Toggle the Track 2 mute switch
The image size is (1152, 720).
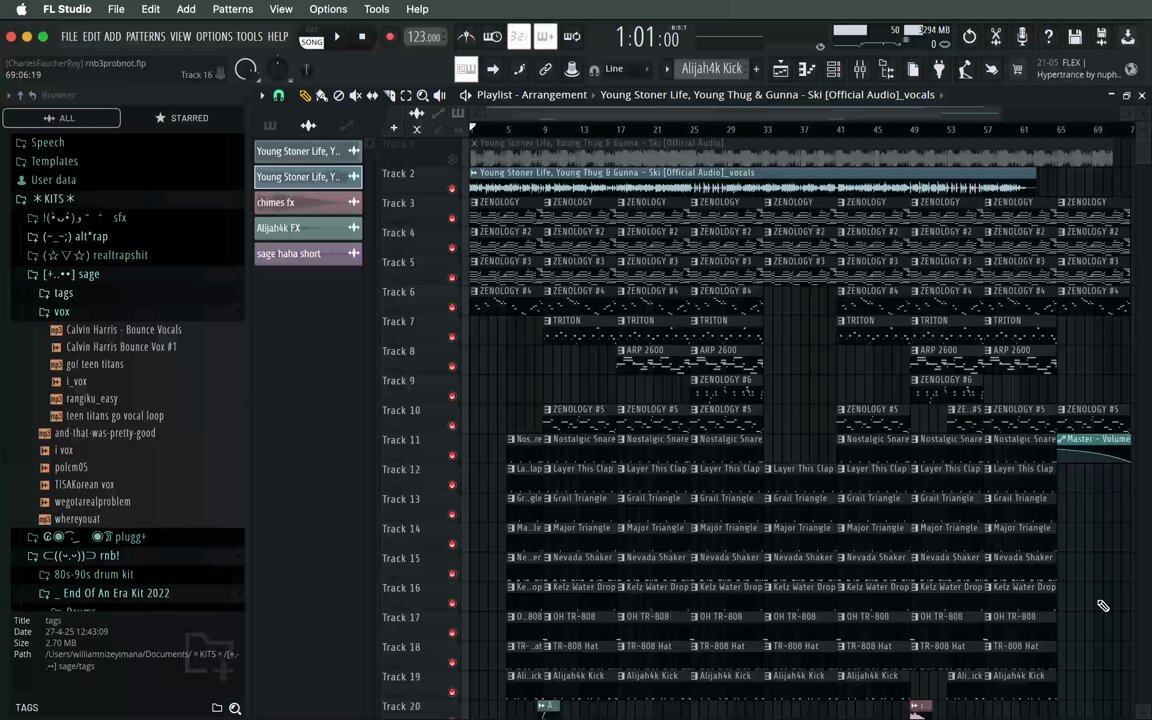[452, 189]
